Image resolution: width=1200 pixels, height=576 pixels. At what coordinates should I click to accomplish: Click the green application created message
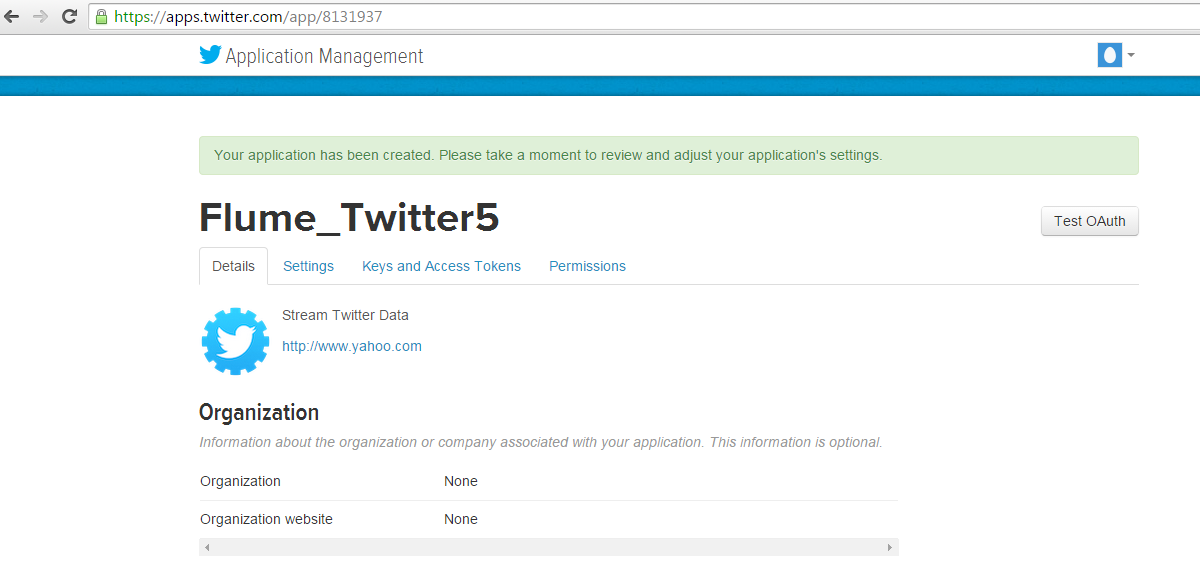pos(668,155)
